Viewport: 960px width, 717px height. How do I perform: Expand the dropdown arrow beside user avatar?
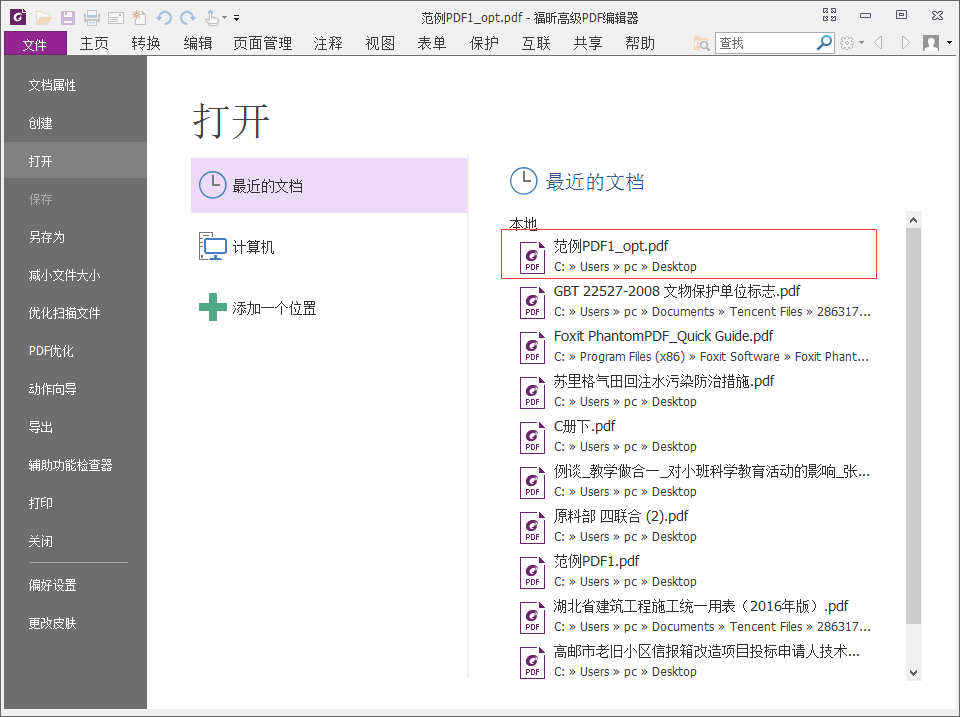click(949, 43)
